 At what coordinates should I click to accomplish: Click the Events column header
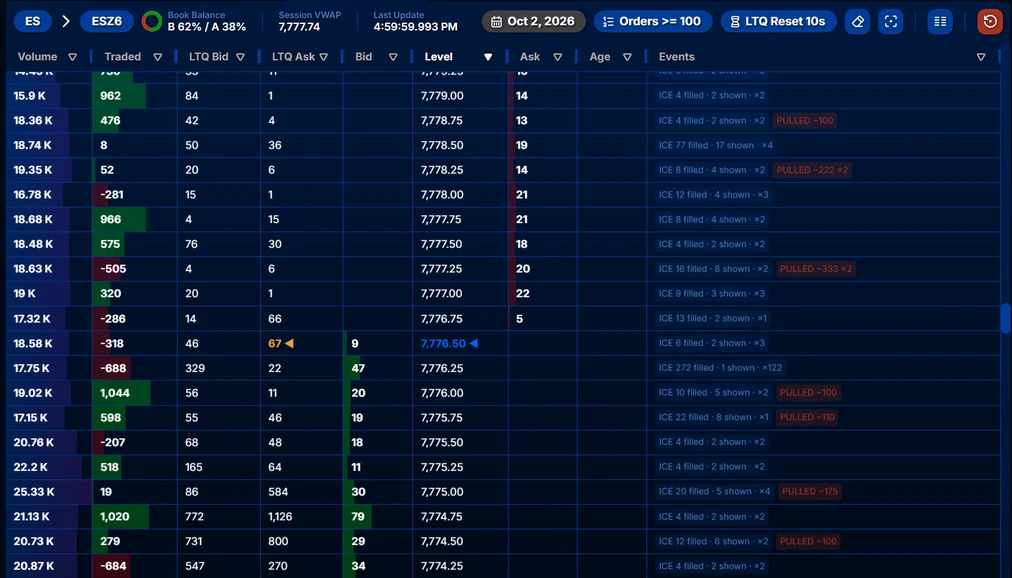(x=676, y=57)
